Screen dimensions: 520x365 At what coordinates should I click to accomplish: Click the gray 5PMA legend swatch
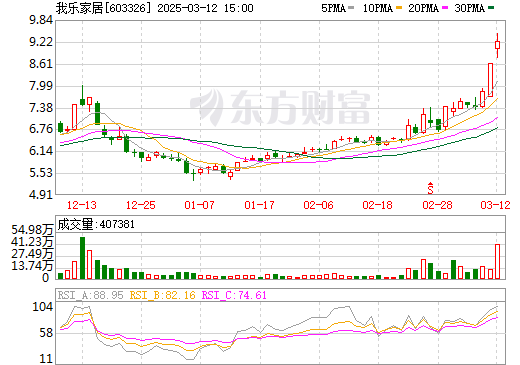351,7
